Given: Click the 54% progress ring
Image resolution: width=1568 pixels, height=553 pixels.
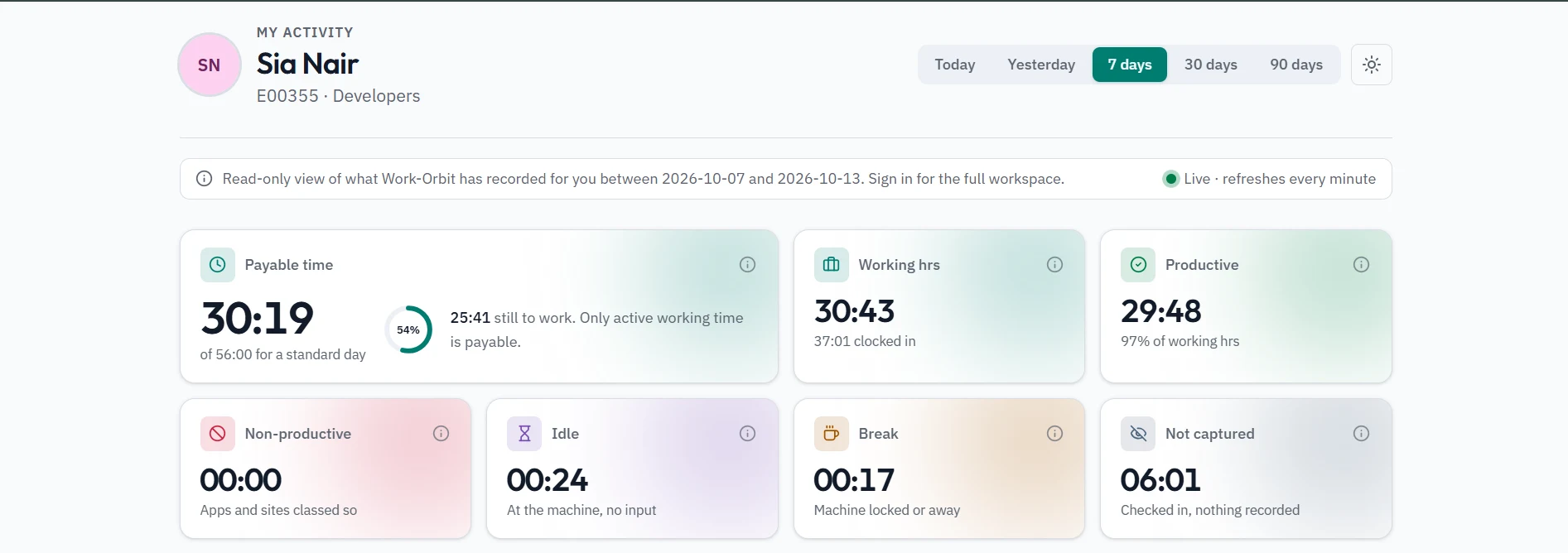Looking at the screenshot, I should 408,329.
